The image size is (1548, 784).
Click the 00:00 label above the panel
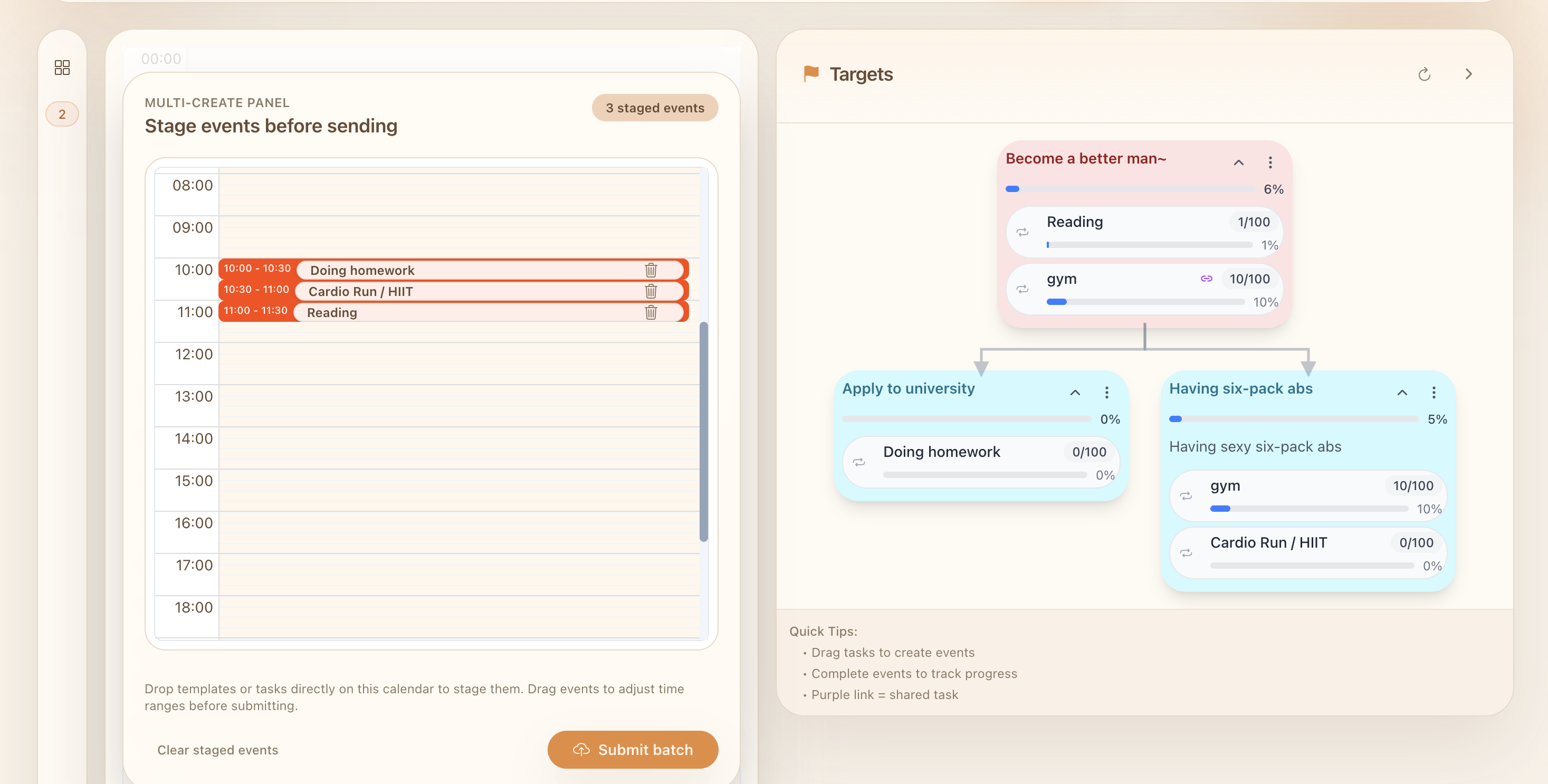160,59
